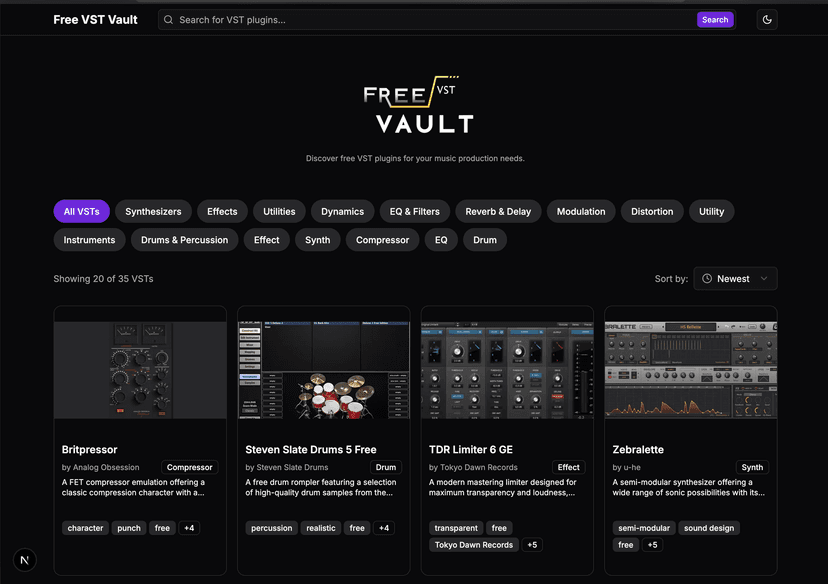The width and height of the screenshot is (828, 584).
Task: Click the 'by Tokyo Dawn Records' author text
Action: point(473,467)
